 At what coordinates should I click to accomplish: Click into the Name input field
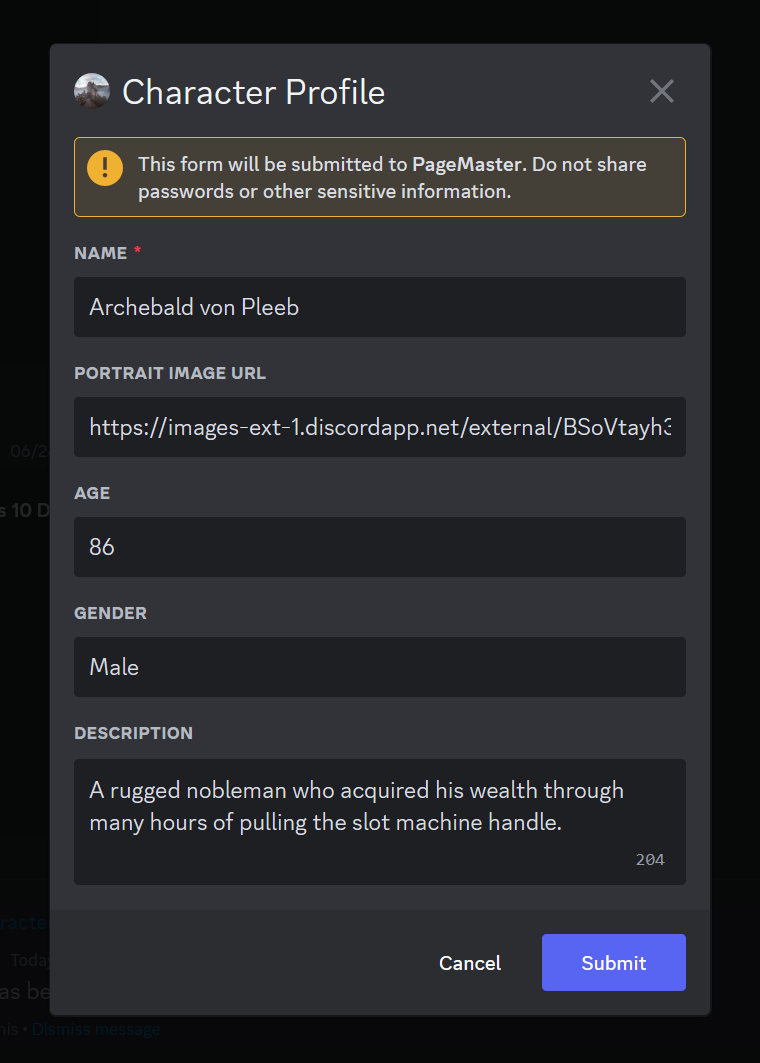pyautogui.click(x=379, y=307)
